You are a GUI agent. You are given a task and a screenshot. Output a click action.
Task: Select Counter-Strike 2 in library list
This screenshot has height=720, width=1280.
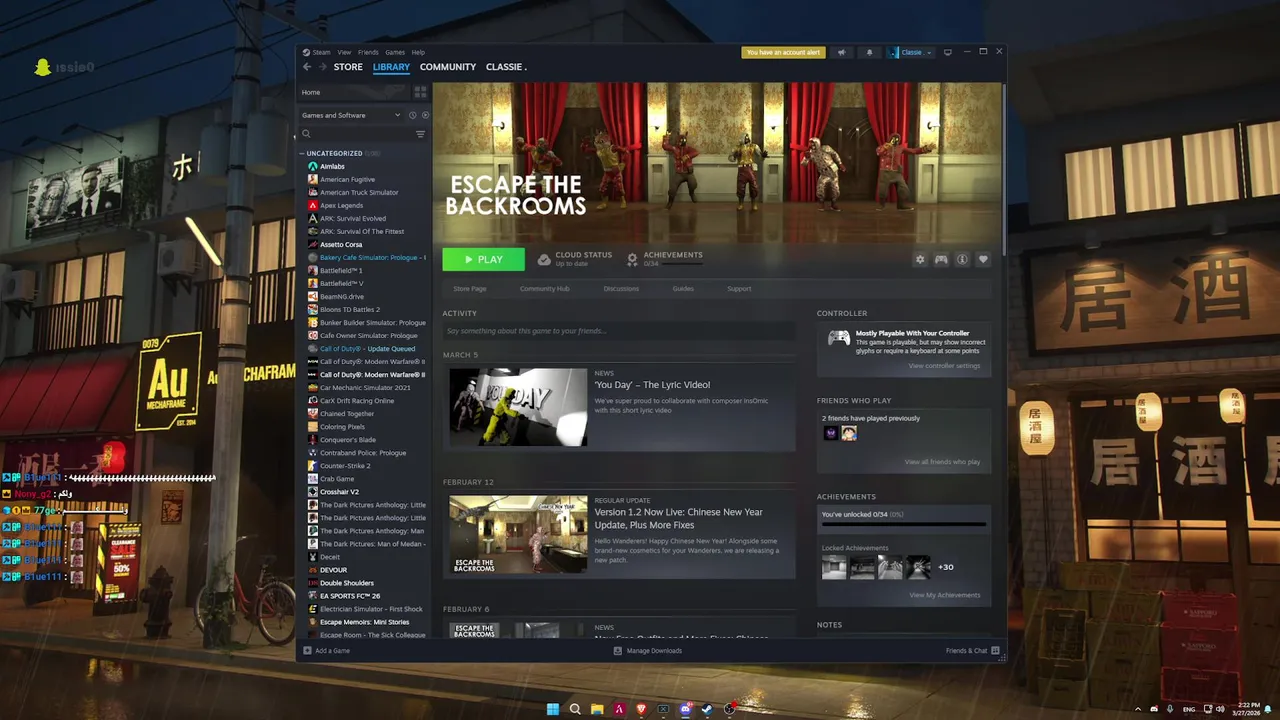345,466
